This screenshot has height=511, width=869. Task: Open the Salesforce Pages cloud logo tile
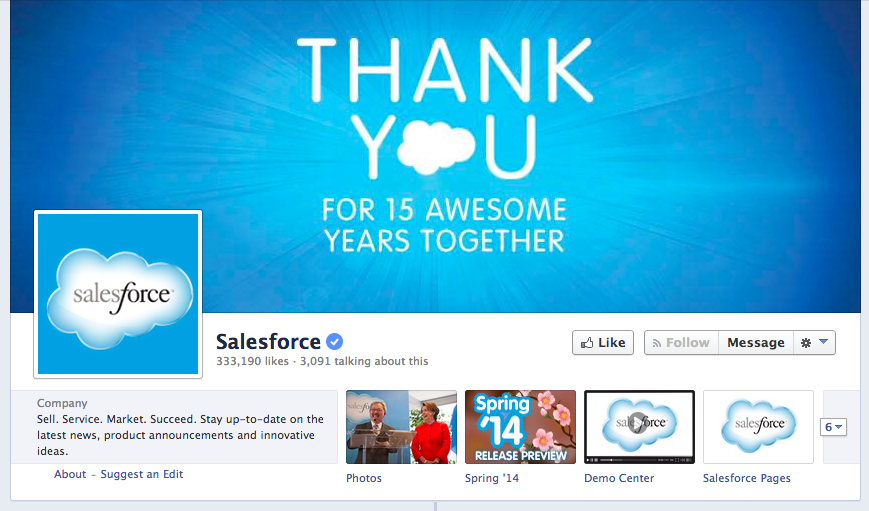(758, 427)
